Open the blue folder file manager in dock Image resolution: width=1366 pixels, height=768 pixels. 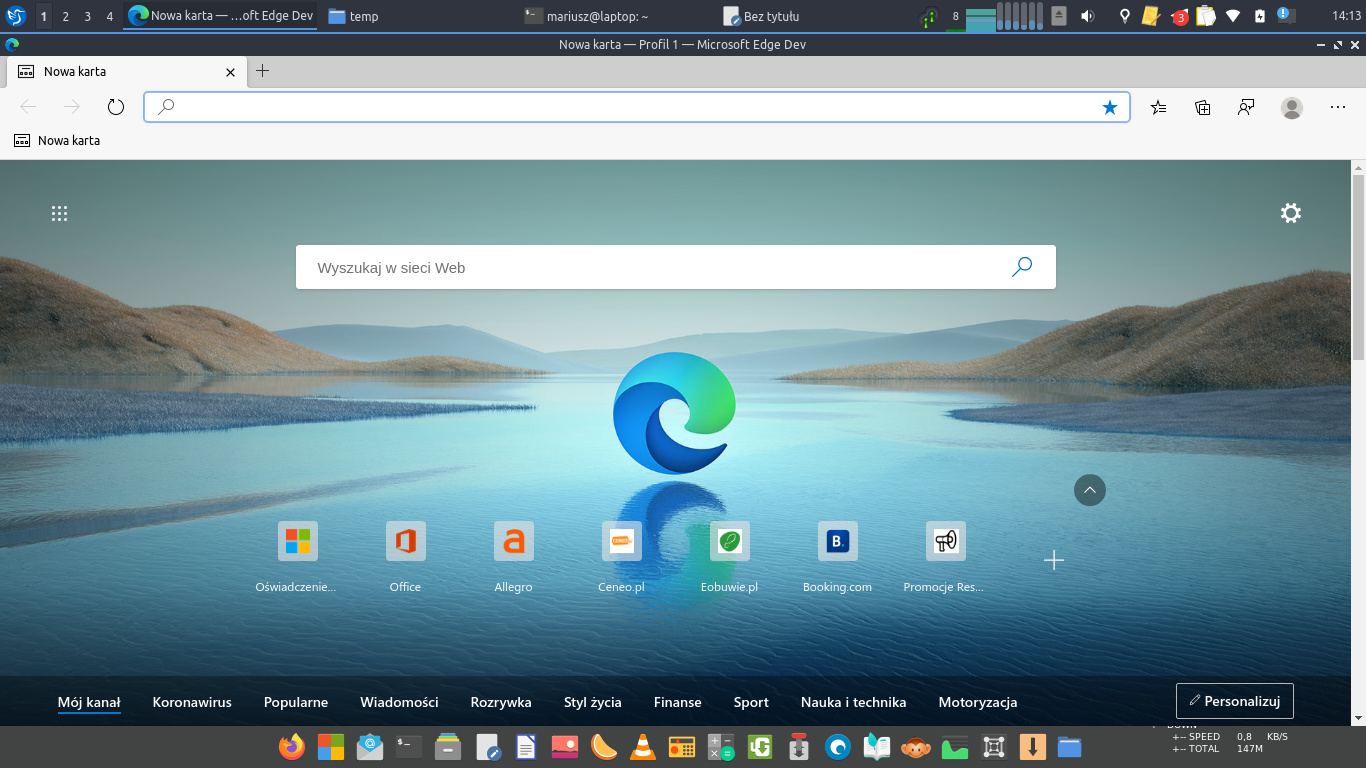pyautogui.click(x=1070, y=746)
